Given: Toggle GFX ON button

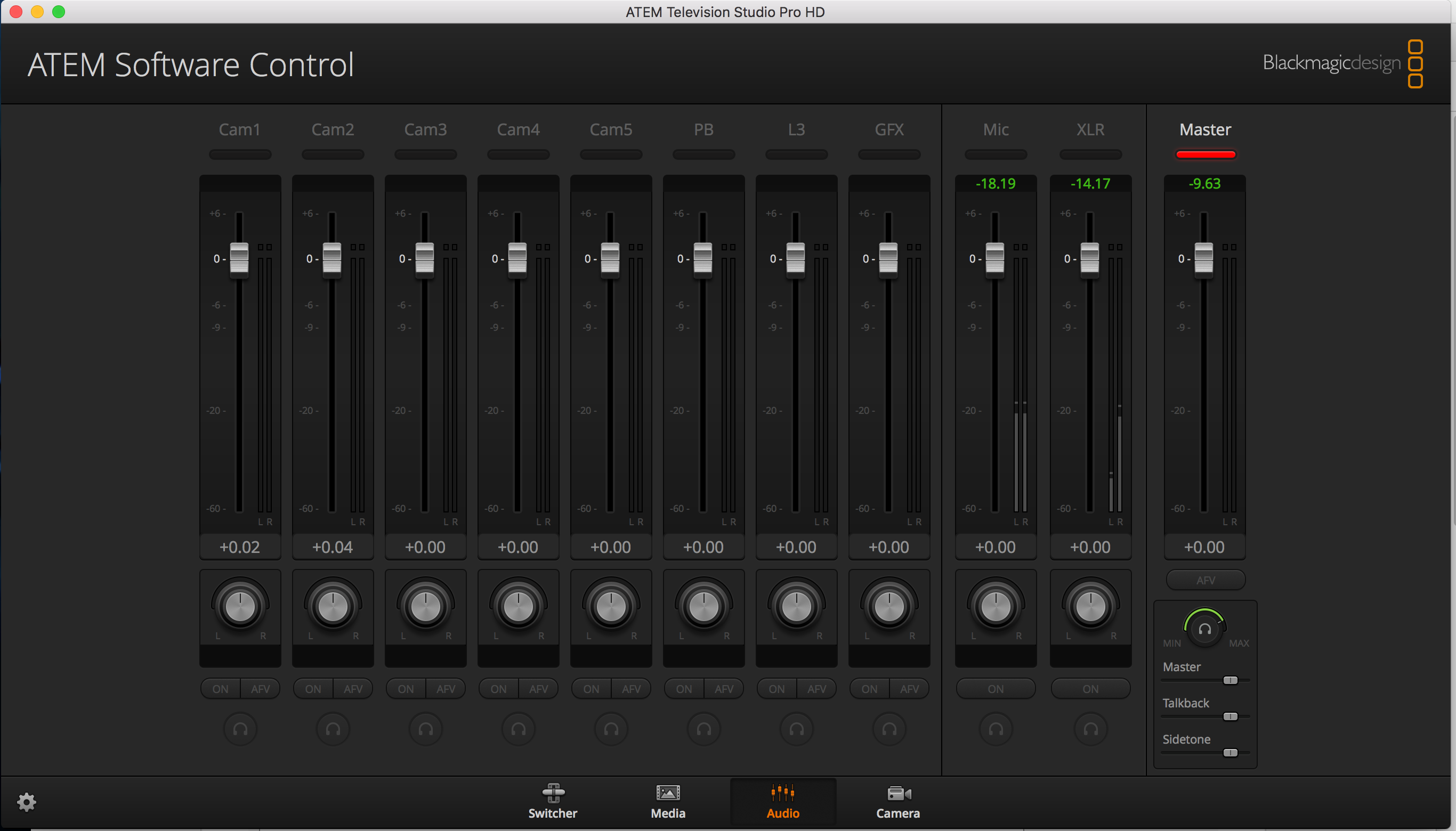Looking at the screenshot, I should point(870,689).
